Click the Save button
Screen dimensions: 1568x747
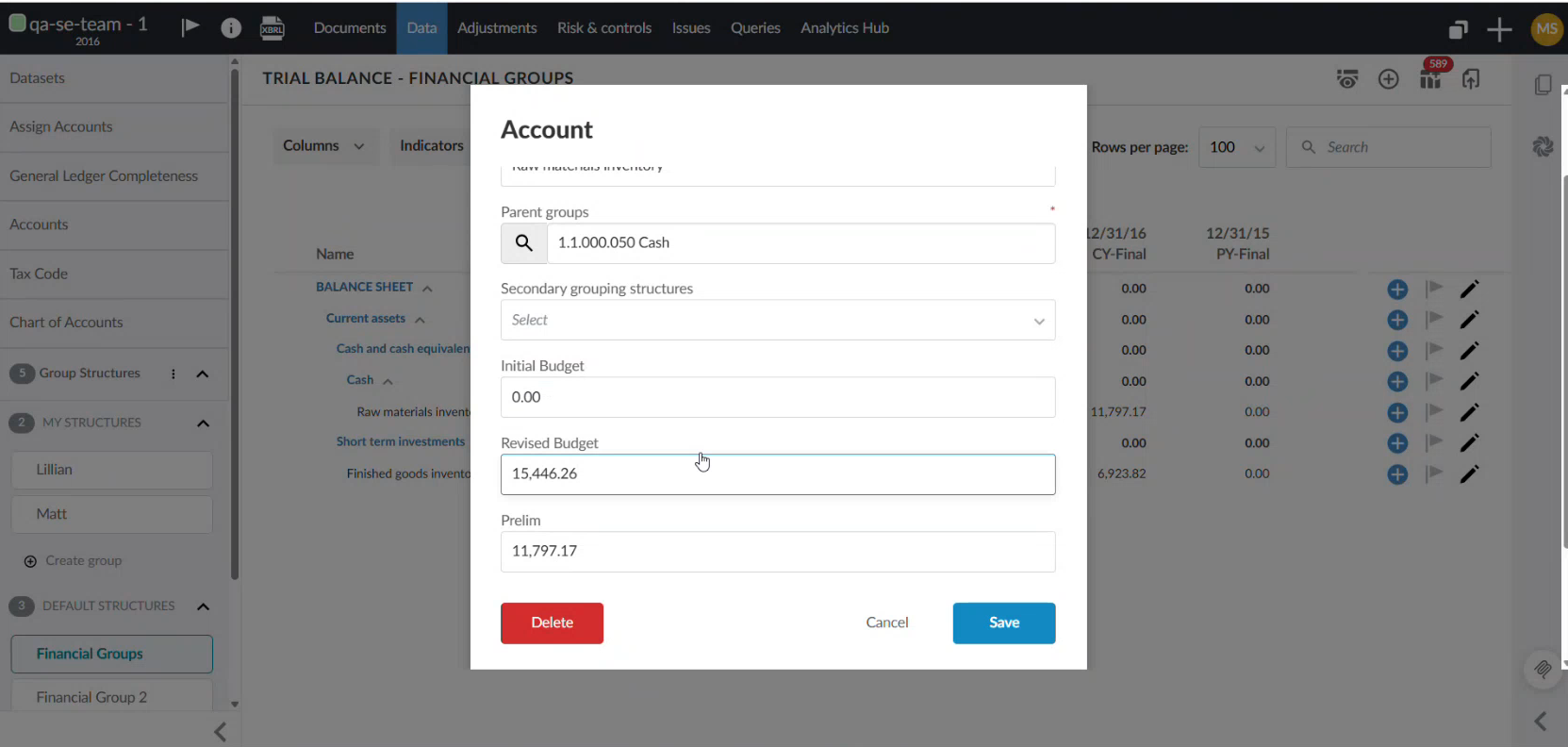click(1004, 623)
